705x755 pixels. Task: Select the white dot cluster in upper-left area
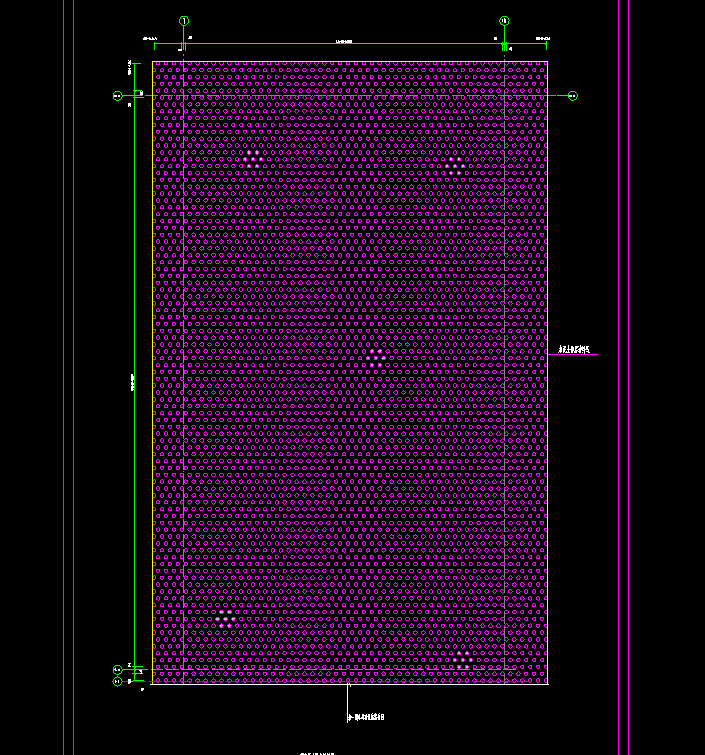(253, 158)
